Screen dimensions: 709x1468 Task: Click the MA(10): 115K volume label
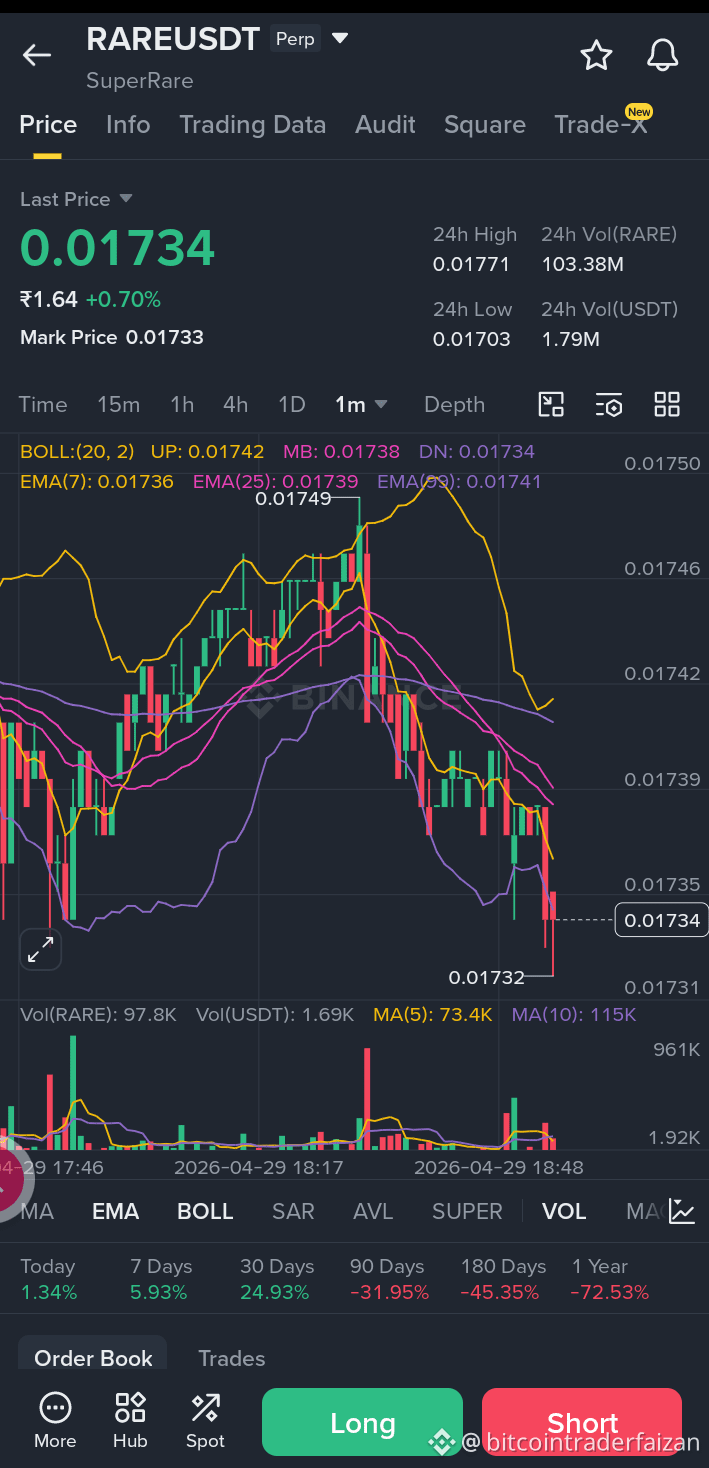(x=574, y=1015)
